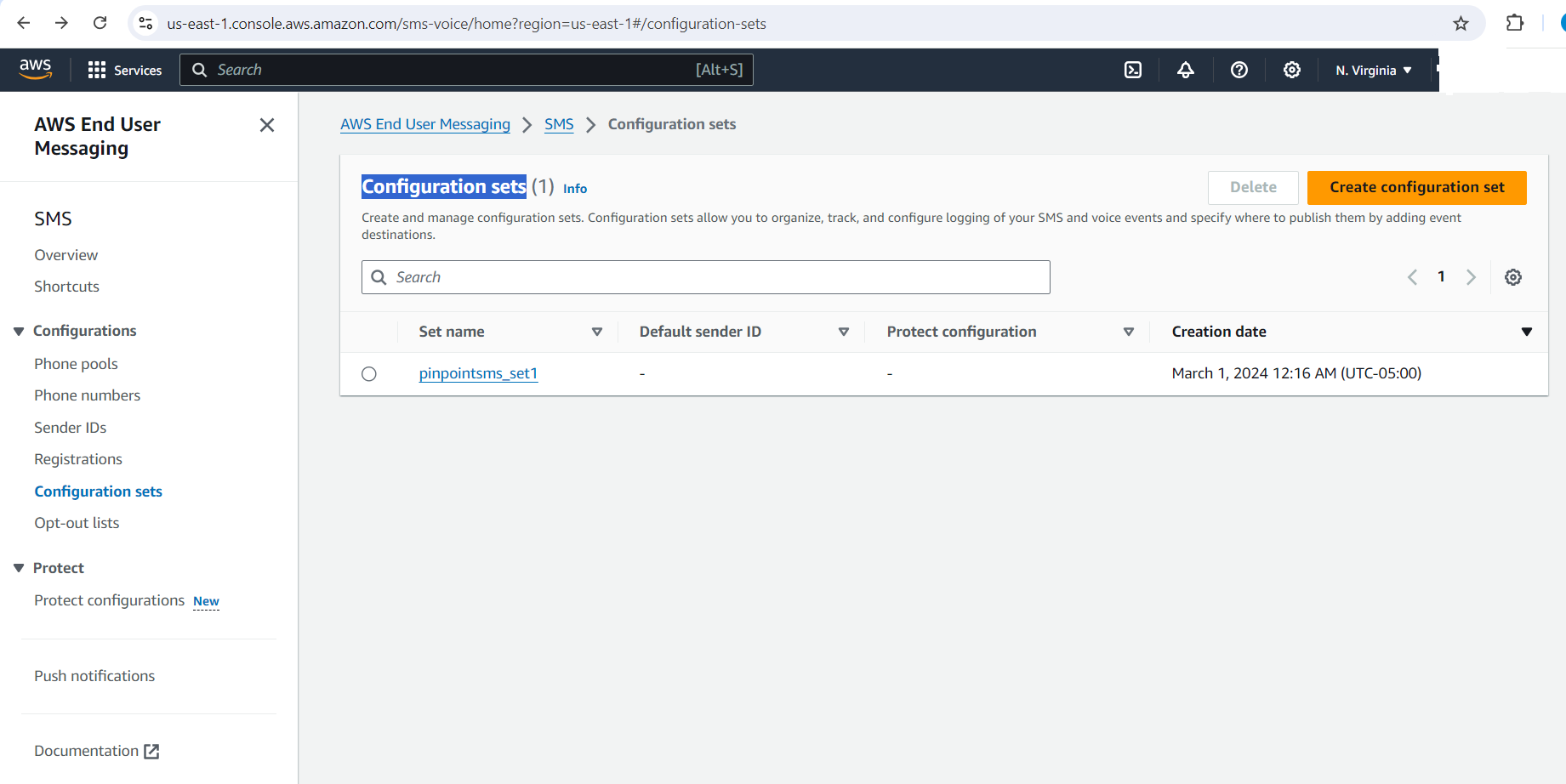1566x784 pixels.
Task: Sort by Creation date column arrow
Action: pyautogui.click(x=1527, y=332)
